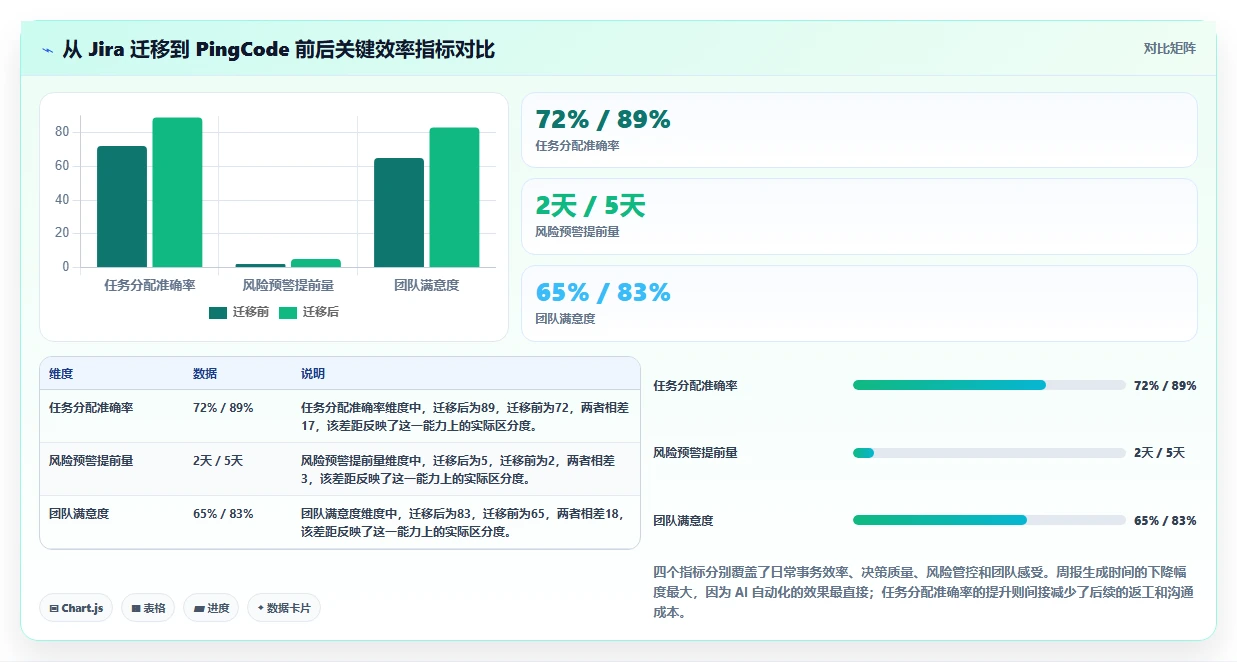Click the 迁移后 bar for 风险预警提前量
This screenshot has height=662, width=1237.
point(316,263)
